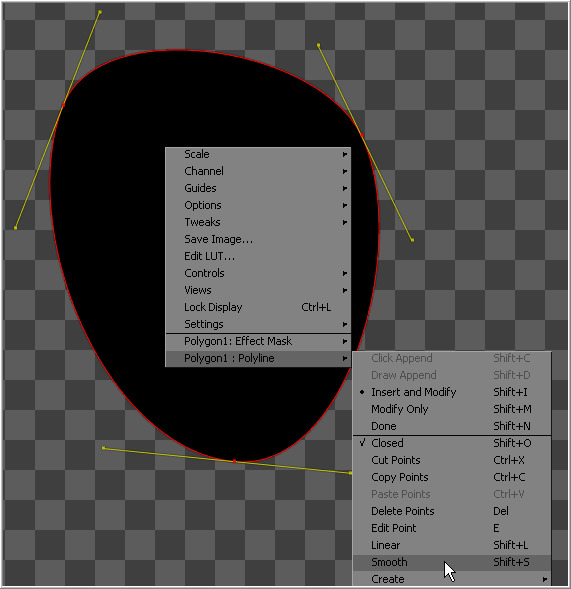Select the yellow handle near top left
571x589 pixels.
100,12
